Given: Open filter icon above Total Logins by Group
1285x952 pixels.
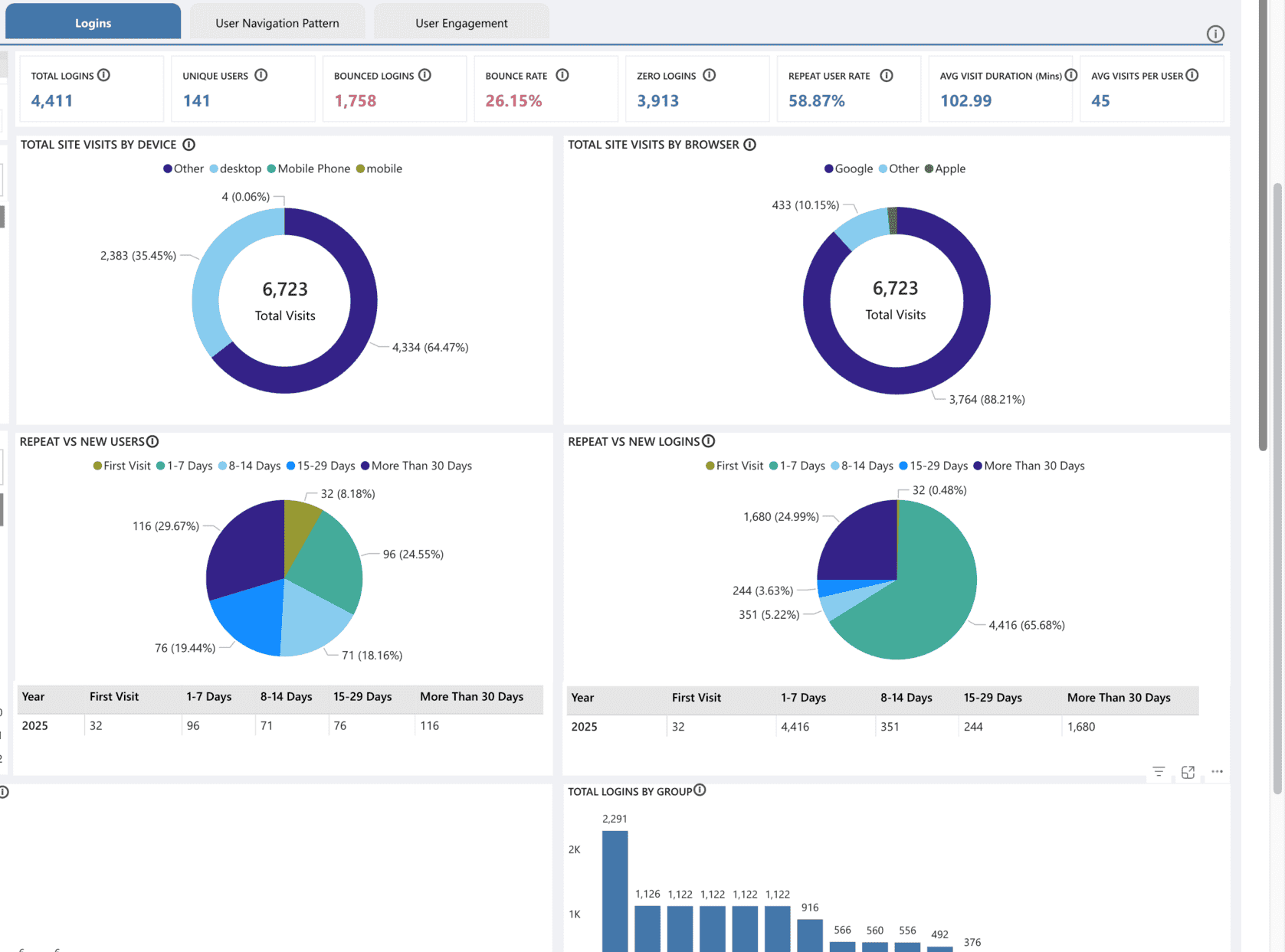Looking at the screenshot, I should click(x=1159, y=772).
